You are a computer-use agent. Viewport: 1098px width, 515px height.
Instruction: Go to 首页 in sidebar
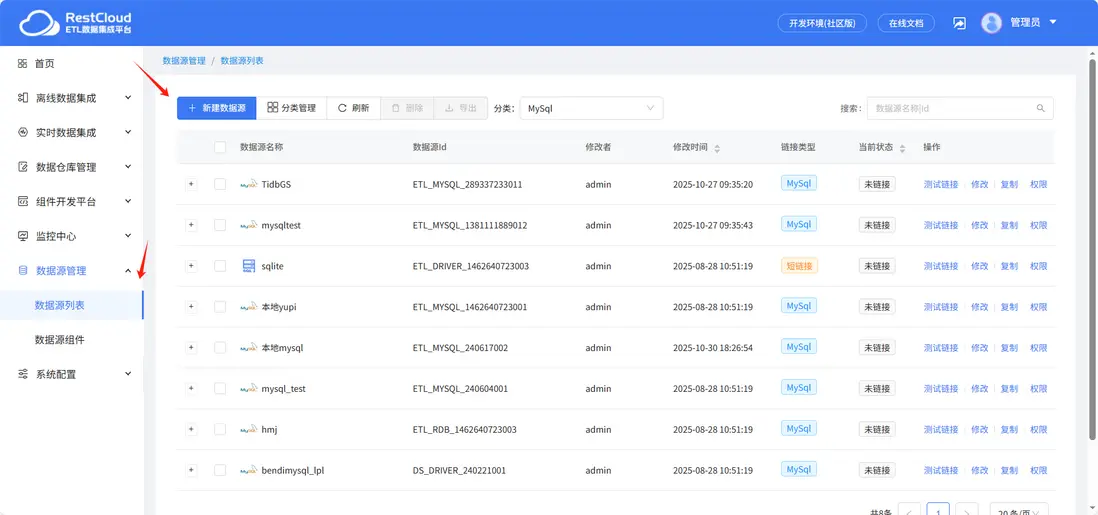[x=45, y=63]
